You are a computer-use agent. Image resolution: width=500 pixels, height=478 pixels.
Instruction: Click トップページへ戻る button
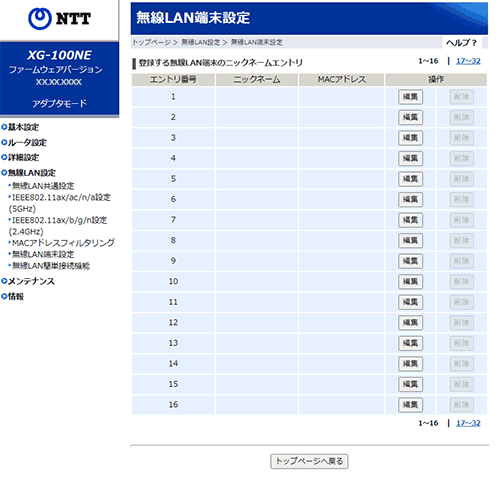coord(309,461)
